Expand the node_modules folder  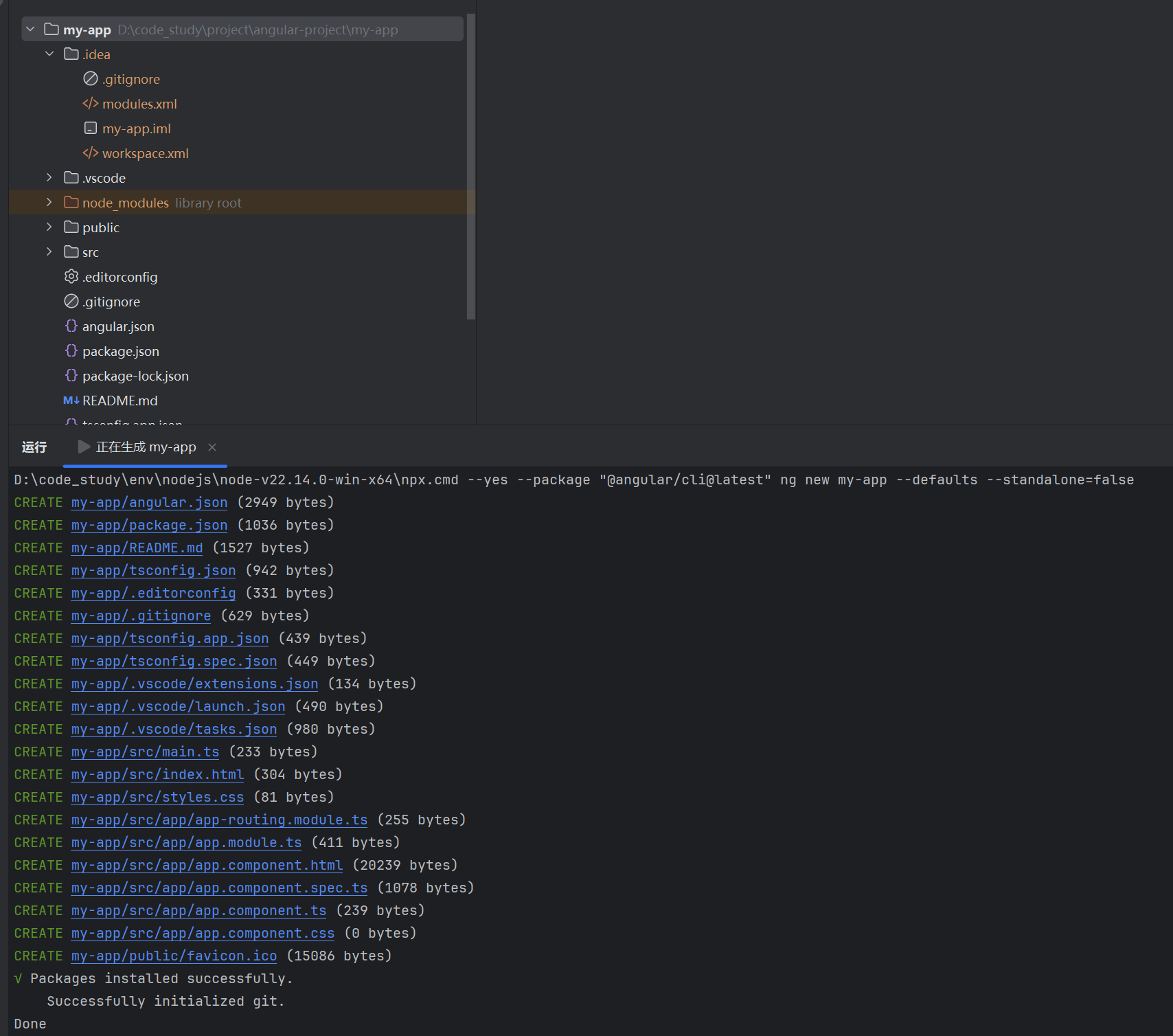pyautogui.click(x=49, y=202)
